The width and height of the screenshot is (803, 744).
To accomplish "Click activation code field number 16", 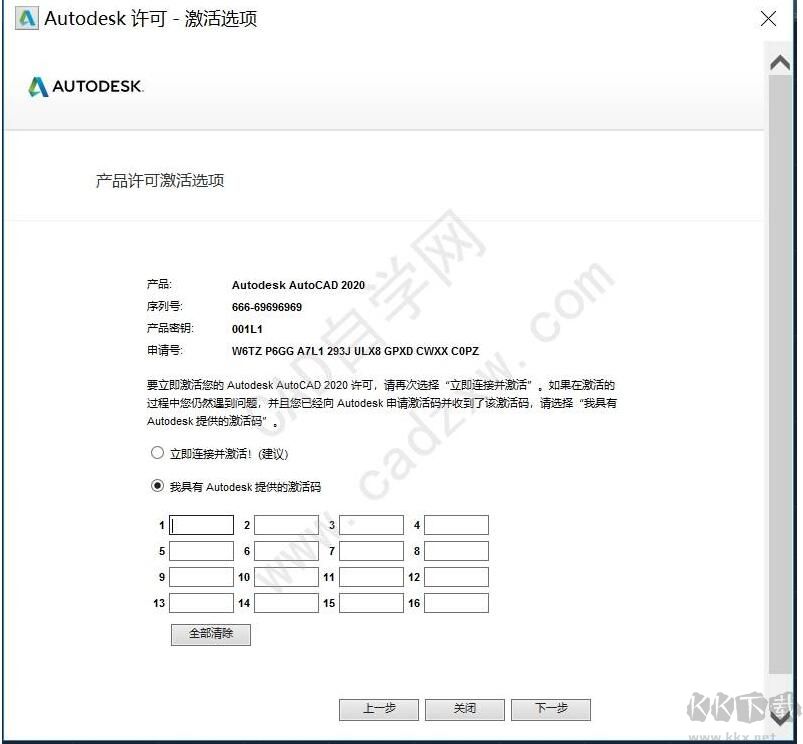I will point(456,602).
